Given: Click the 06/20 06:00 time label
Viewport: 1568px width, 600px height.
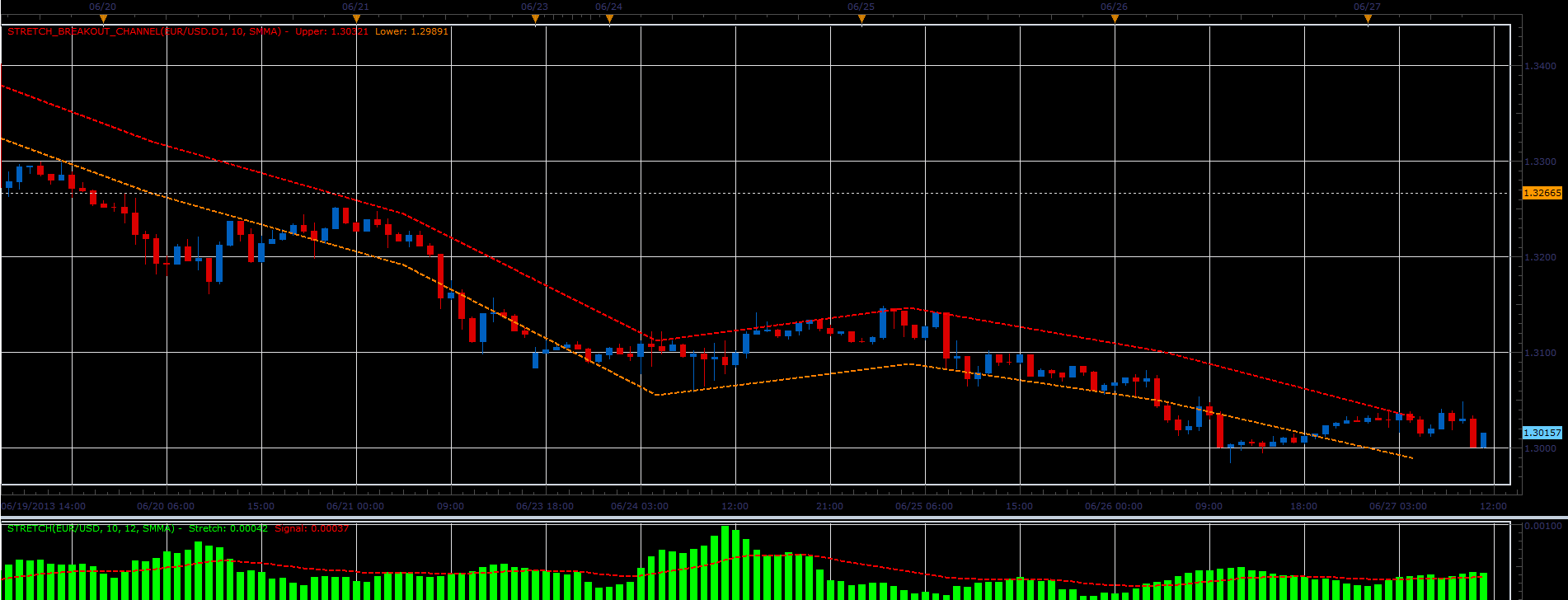Looking at the screenshot, I should click(x=166, y=506).
